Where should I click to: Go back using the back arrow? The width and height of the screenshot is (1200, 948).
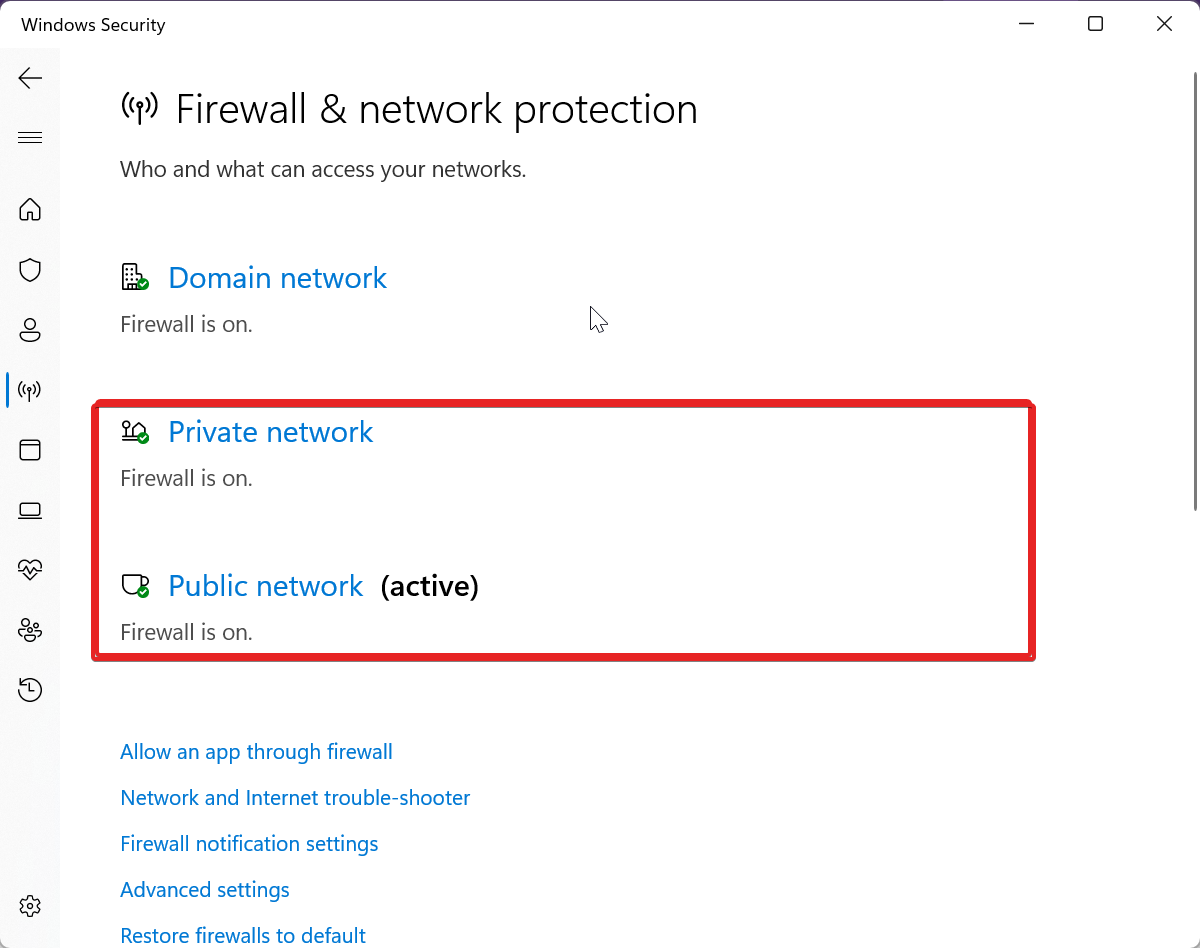(x=30, y=78)
